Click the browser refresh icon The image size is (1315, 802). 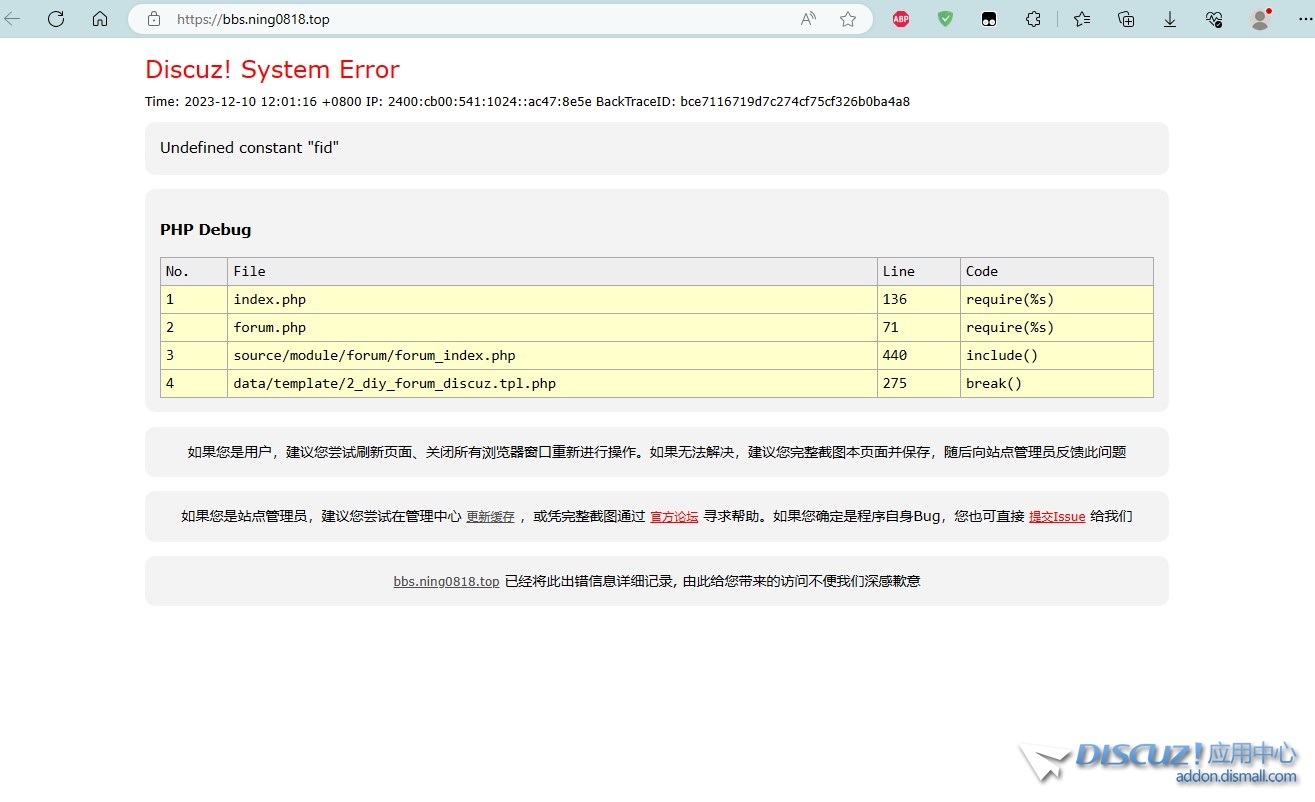coord(56,19)
